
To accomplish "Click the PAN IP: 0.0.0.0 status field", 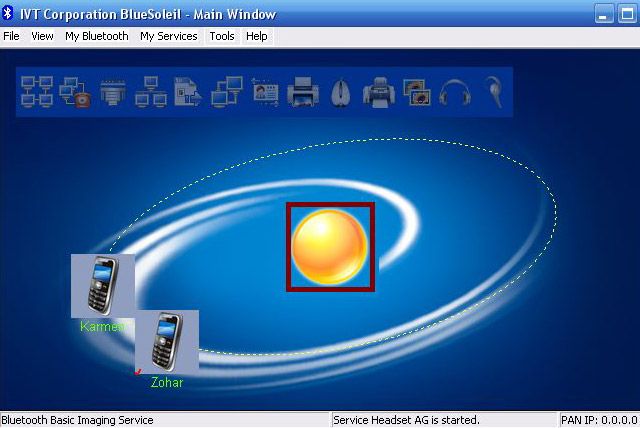I will 599,420.
